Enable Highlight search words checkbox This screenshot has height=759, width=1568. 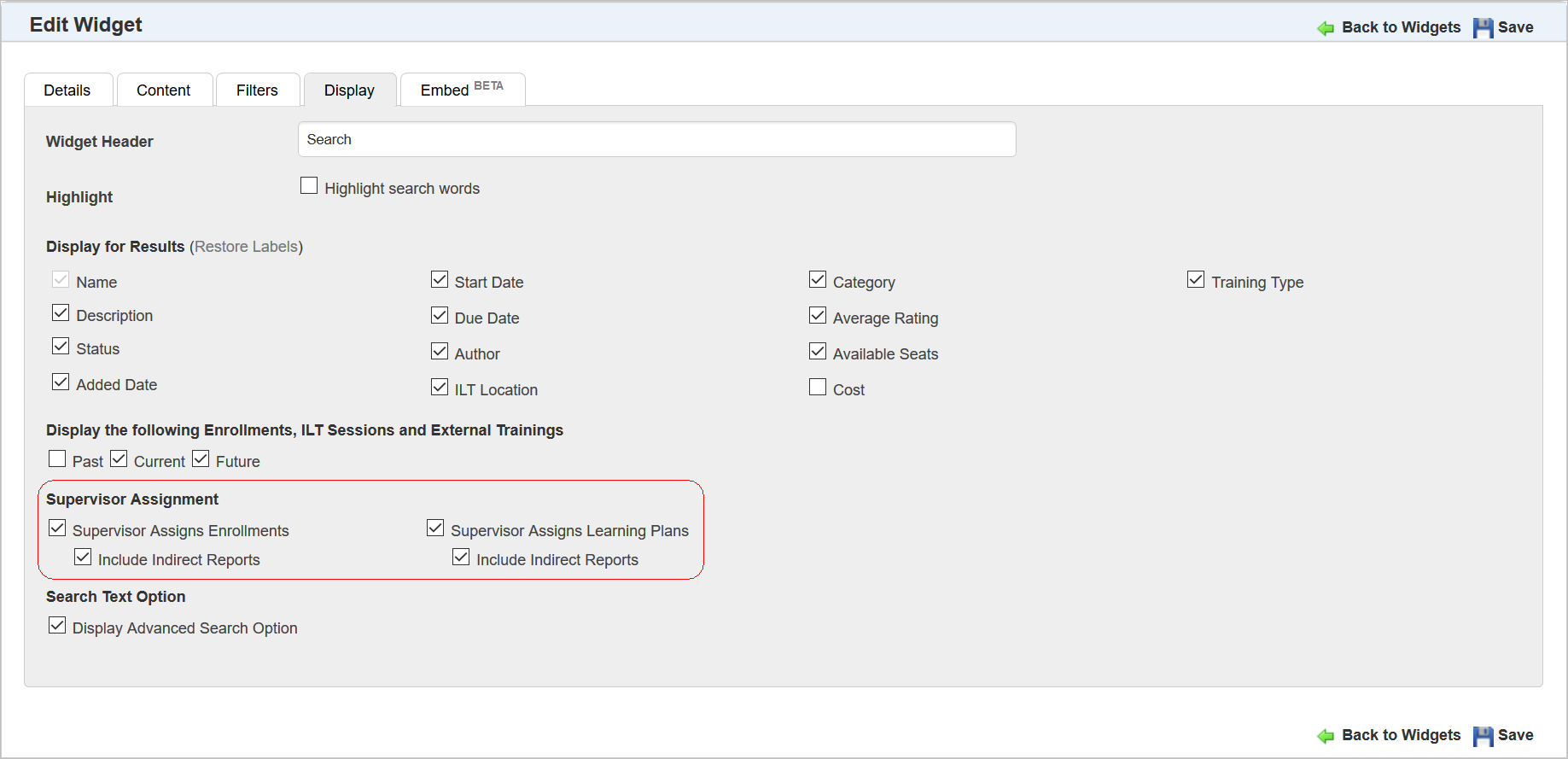point(309,186)
